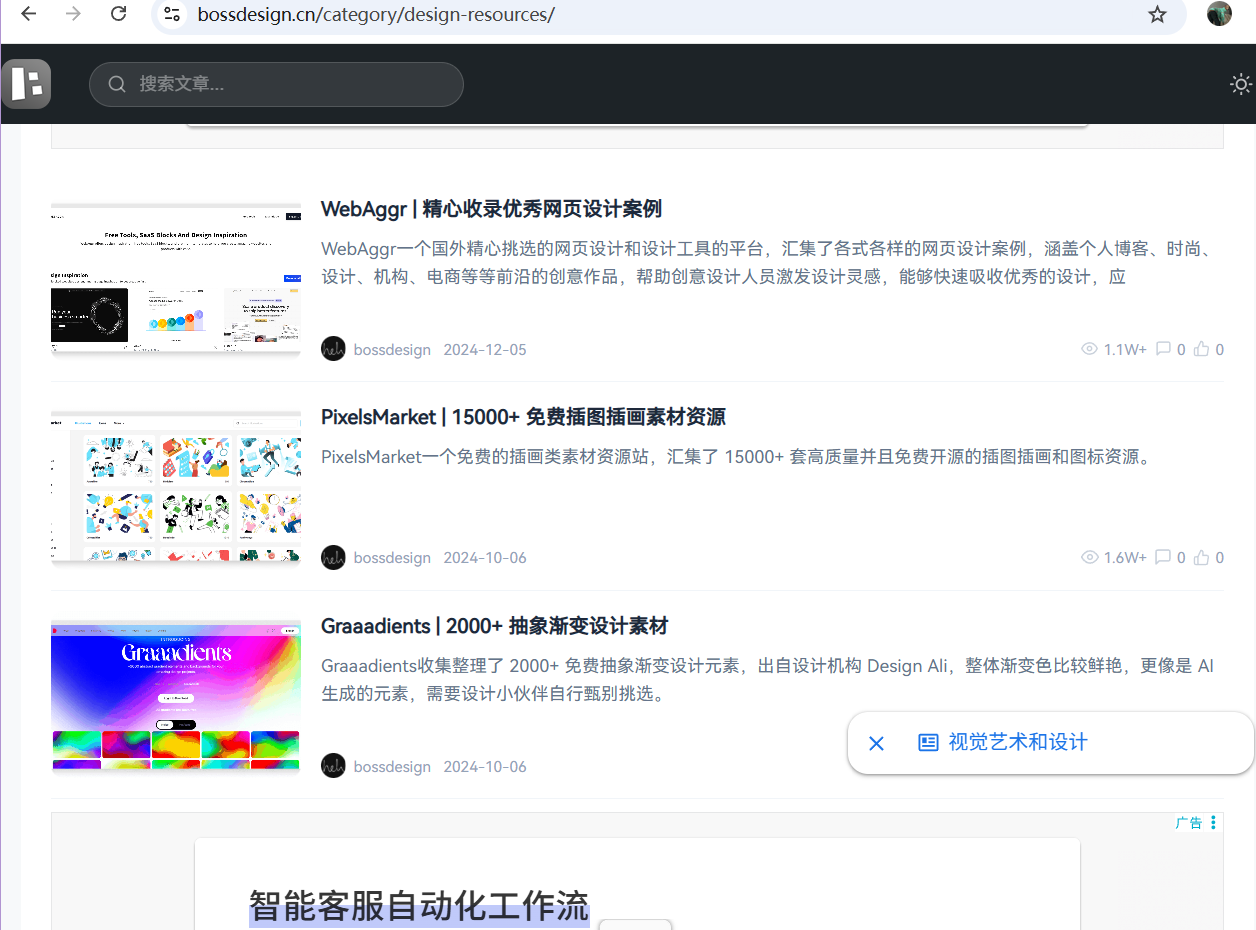Open bossdesign author link on WebAggr post
Viewport: 1256px width, 930px height.
point(392,350)
